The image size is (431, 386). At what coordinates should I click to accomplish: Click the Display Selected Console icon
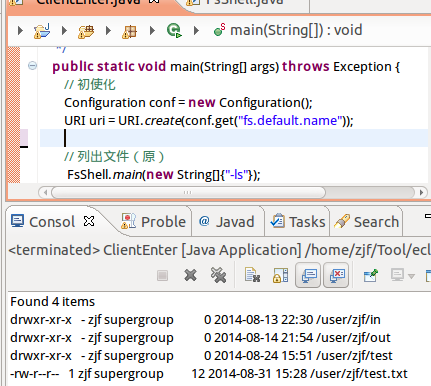coord(397,275)
